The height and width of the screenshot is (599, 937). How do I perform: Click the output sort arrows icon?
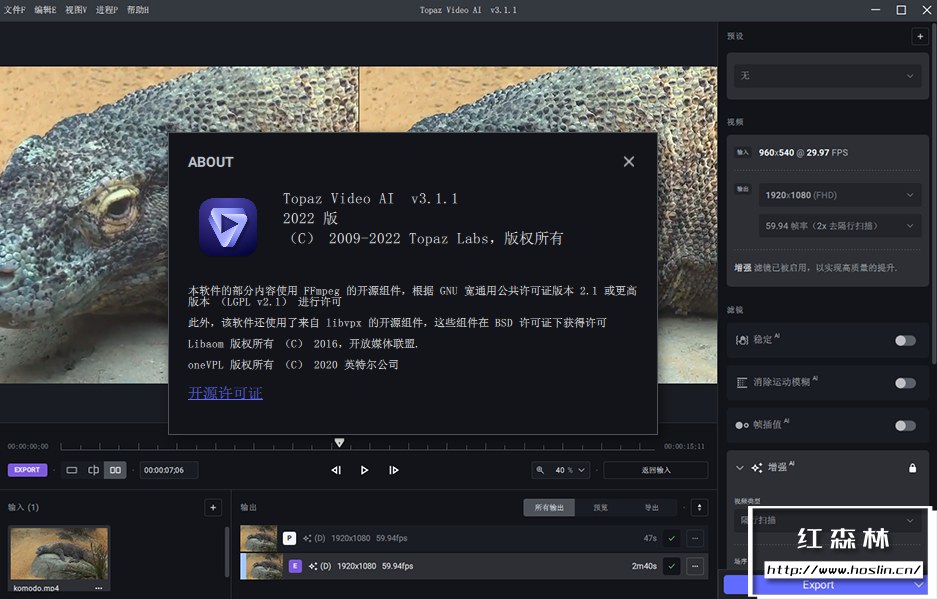(x=700, y=508)
